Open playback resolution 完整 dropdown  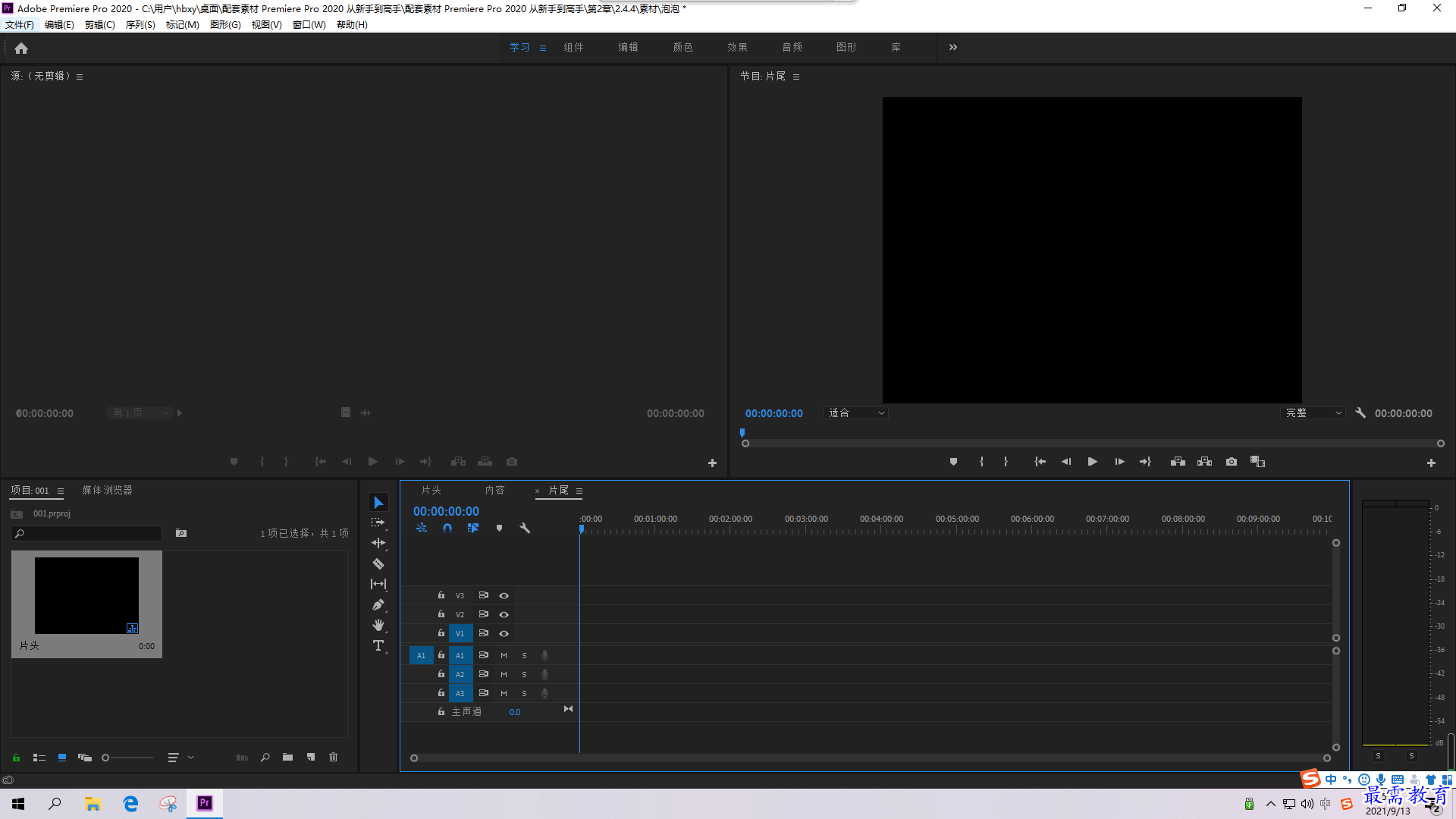click(x=1313, y=413)
